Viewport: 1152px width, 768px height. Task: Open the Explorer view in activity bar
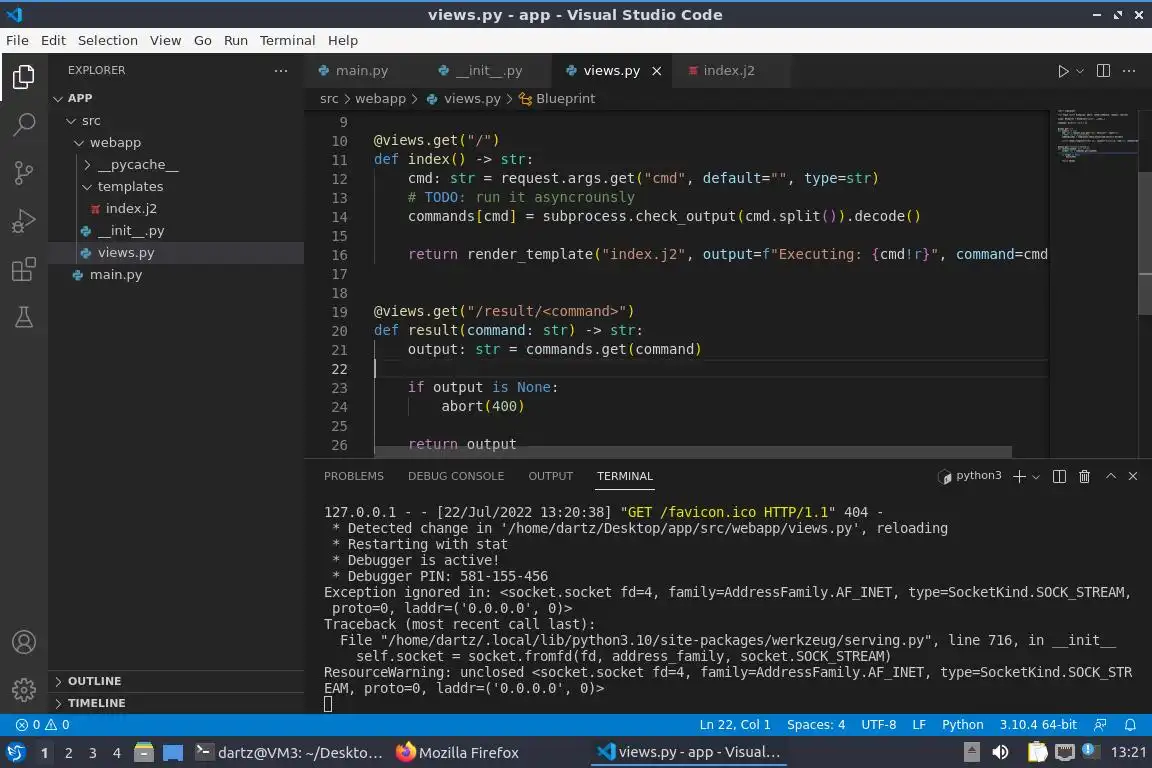(24, 76)
